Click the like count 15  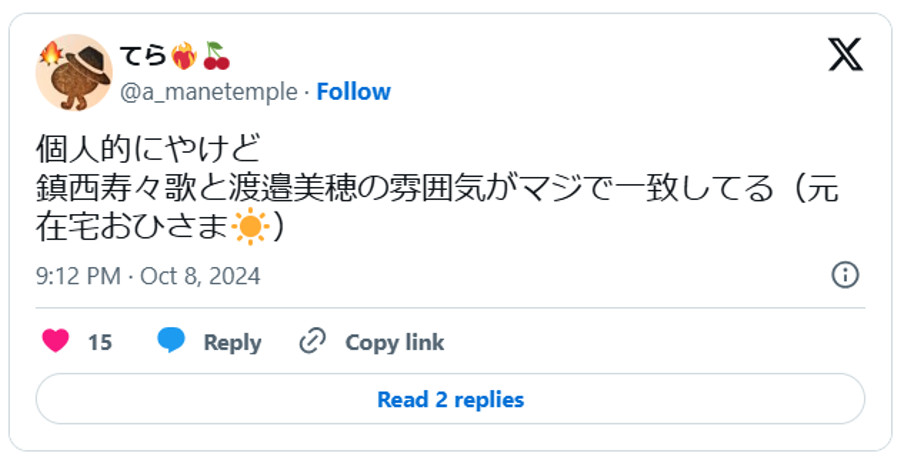[x=100, y=342]
